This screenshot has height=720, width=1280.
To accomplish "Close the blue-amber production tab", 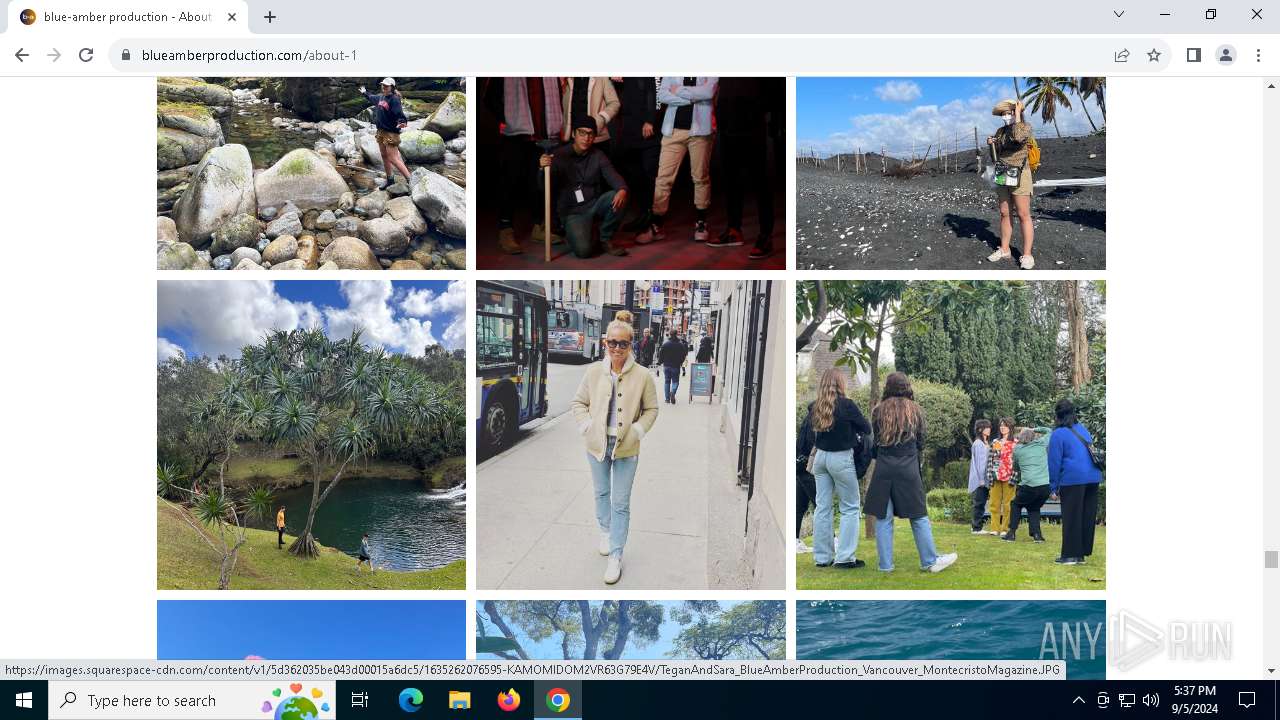I will pos(232,17).
